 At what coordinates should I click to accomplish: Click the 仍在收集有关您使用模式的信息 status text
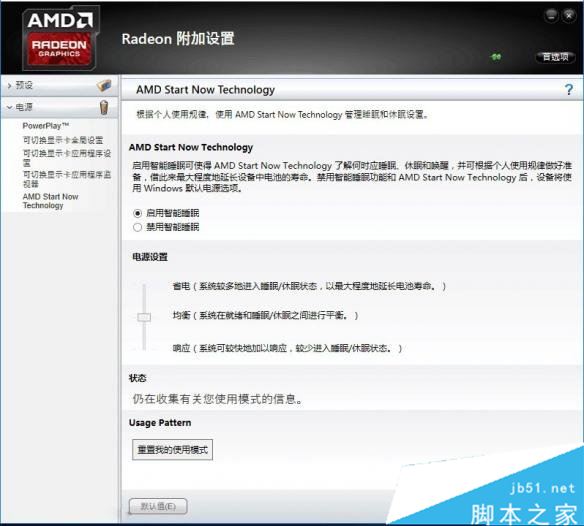218,399
